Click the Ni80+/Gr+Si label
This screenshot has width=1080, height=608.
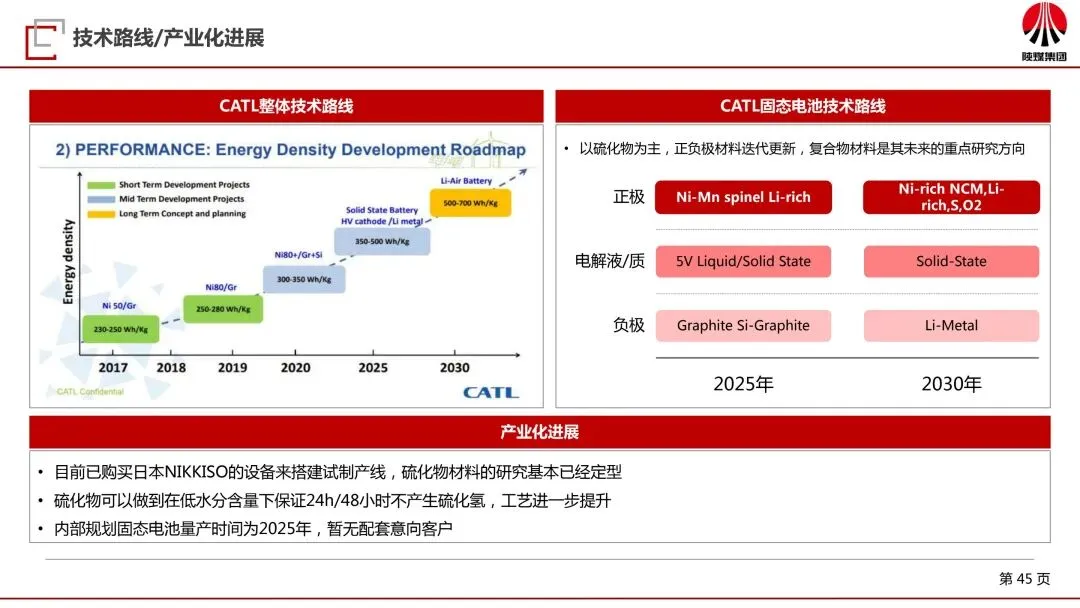(x=298, y=255)
